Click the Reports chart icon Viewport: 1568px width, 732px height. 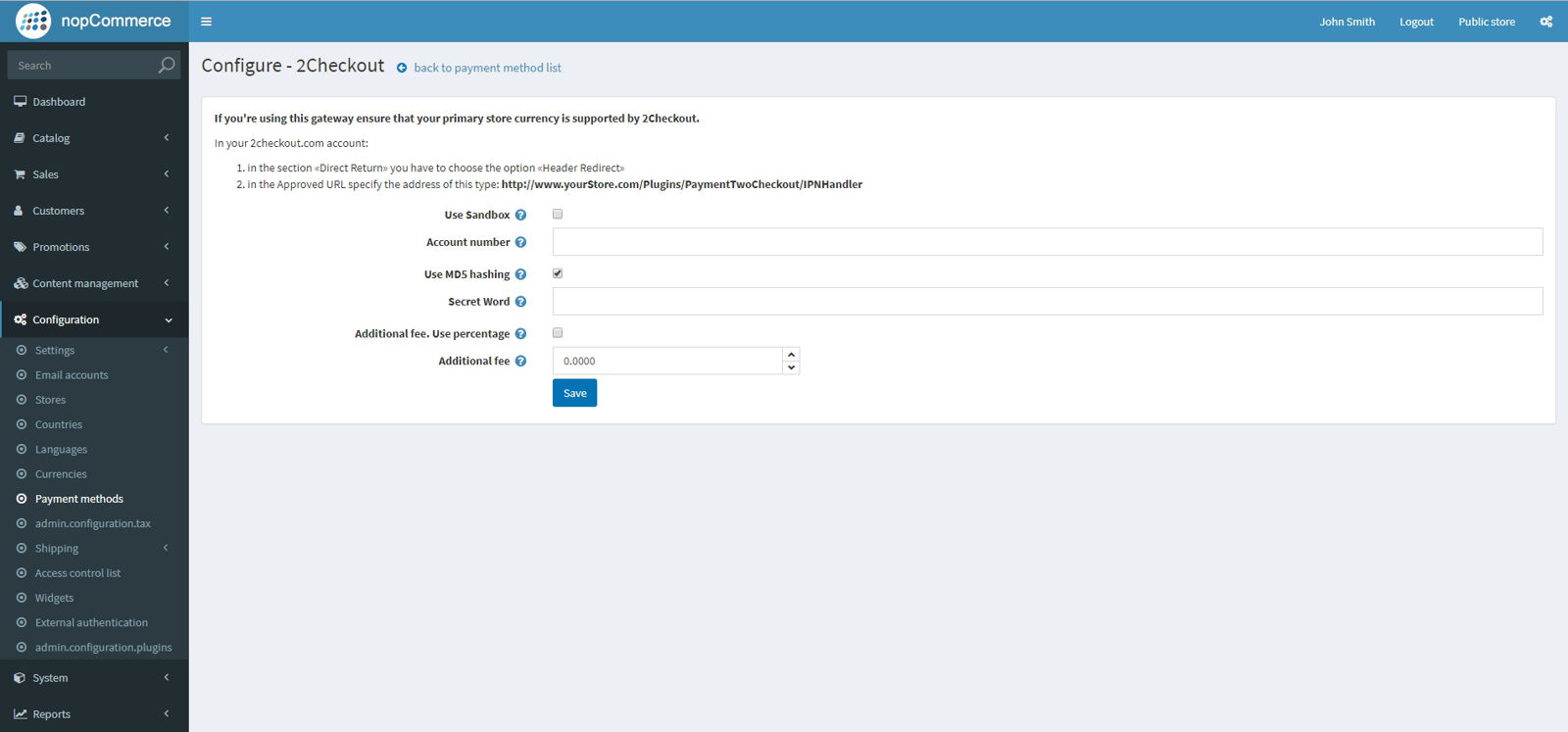click(20, 714)
